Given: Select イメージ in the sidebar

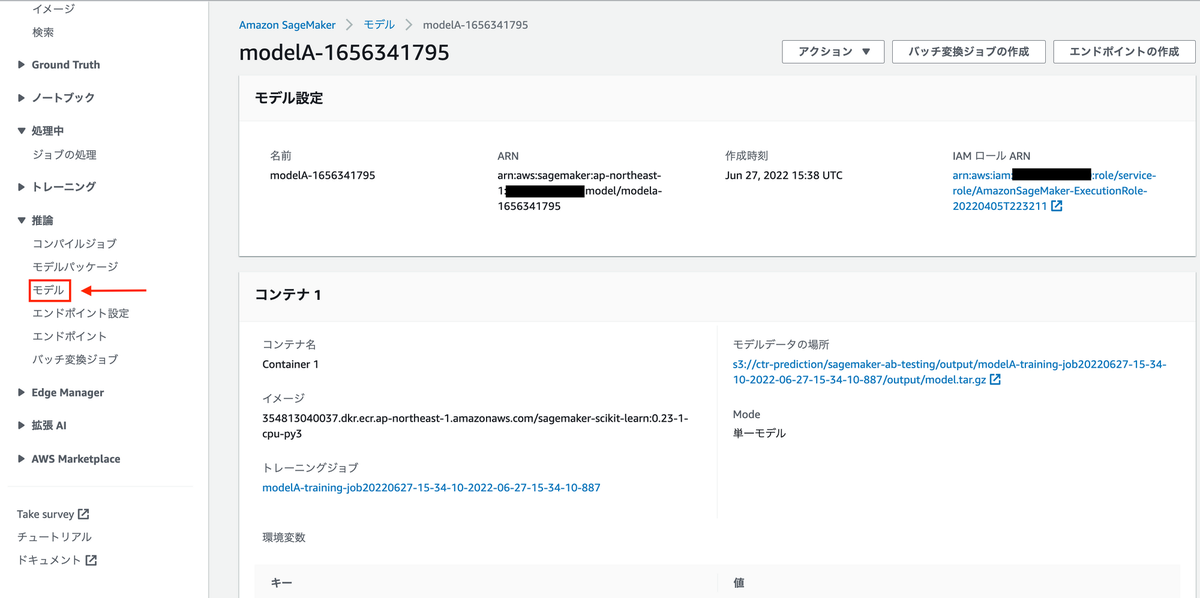Looking at the screenshot, I should 53,9.
